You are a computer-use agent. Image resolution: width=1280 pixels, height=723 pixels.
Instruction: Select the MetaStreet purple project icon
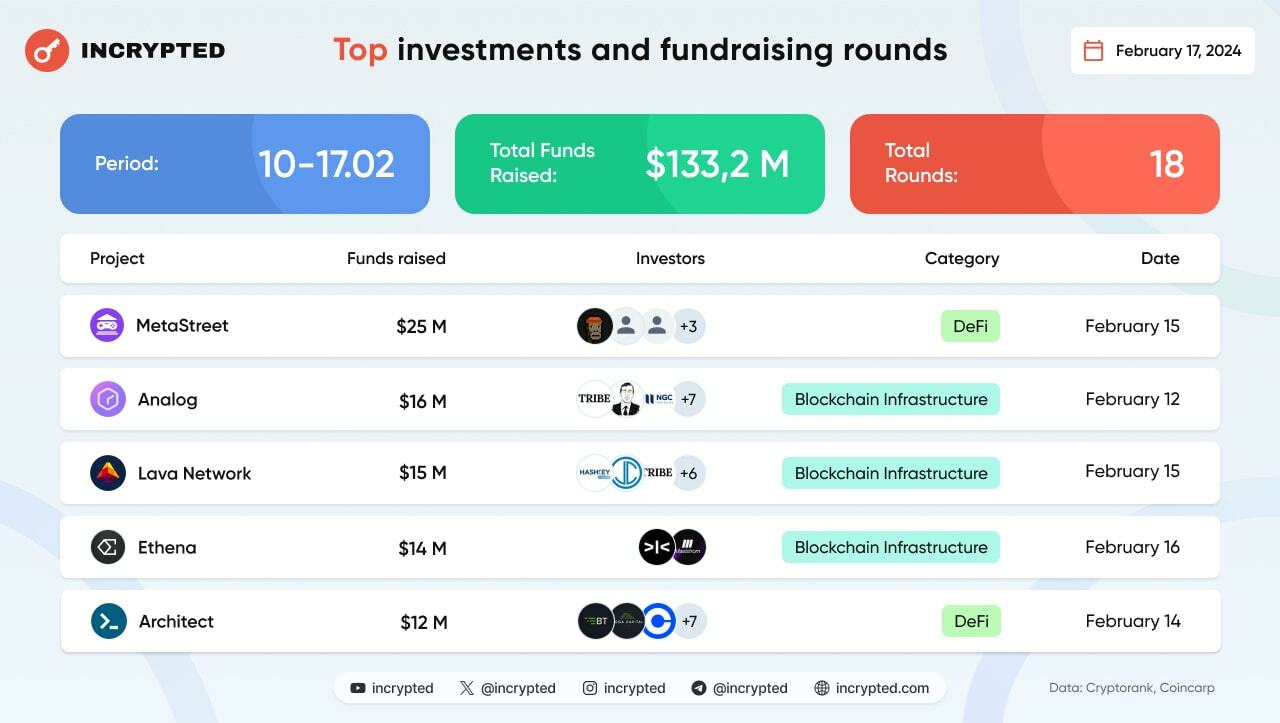coord(107,325)
